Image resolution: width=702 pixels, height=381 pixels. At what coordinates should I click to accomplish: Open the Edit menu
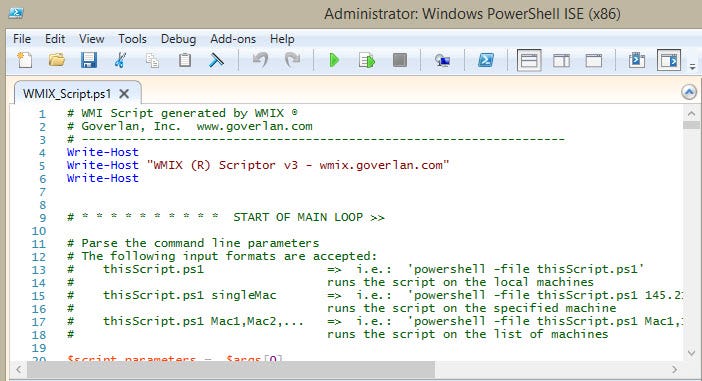pyautogui.click(x=55, y=39)
